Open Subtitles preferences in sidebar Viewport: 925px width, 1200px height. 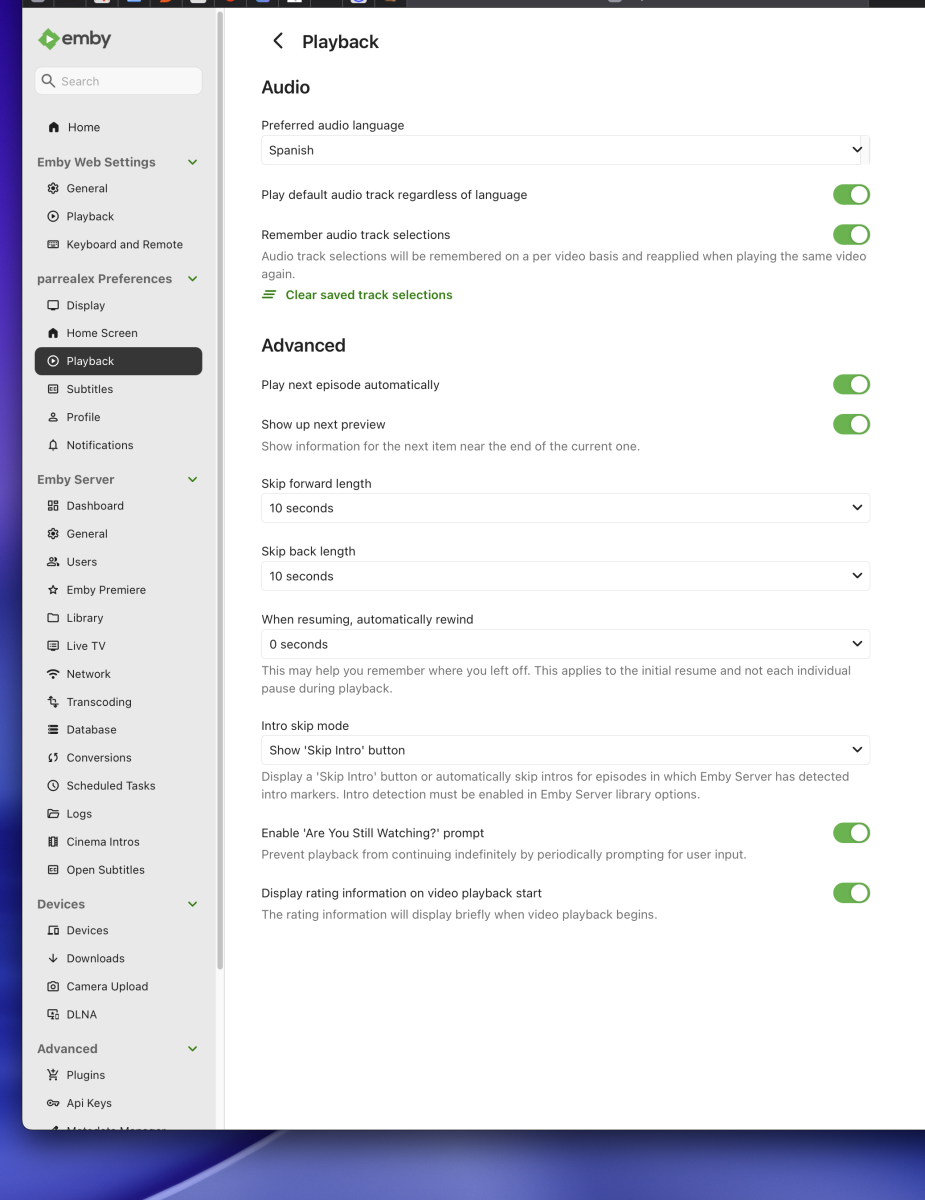pyautogui.click(x=90, y=389)
